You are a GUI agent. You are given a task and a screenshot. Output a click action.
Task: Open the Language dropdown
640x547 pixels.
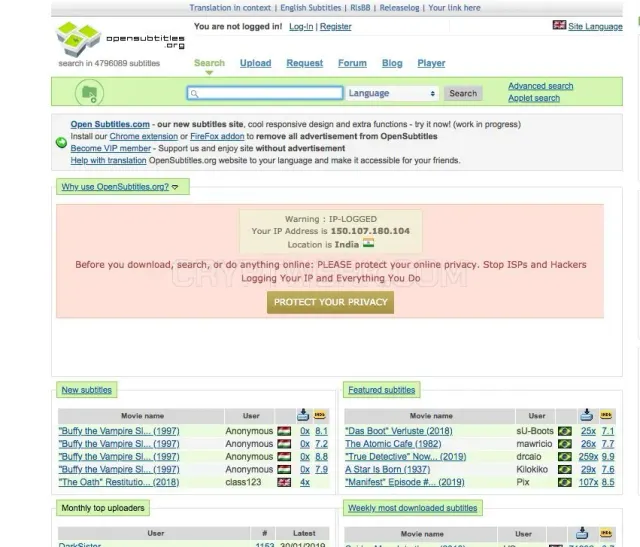392,93
